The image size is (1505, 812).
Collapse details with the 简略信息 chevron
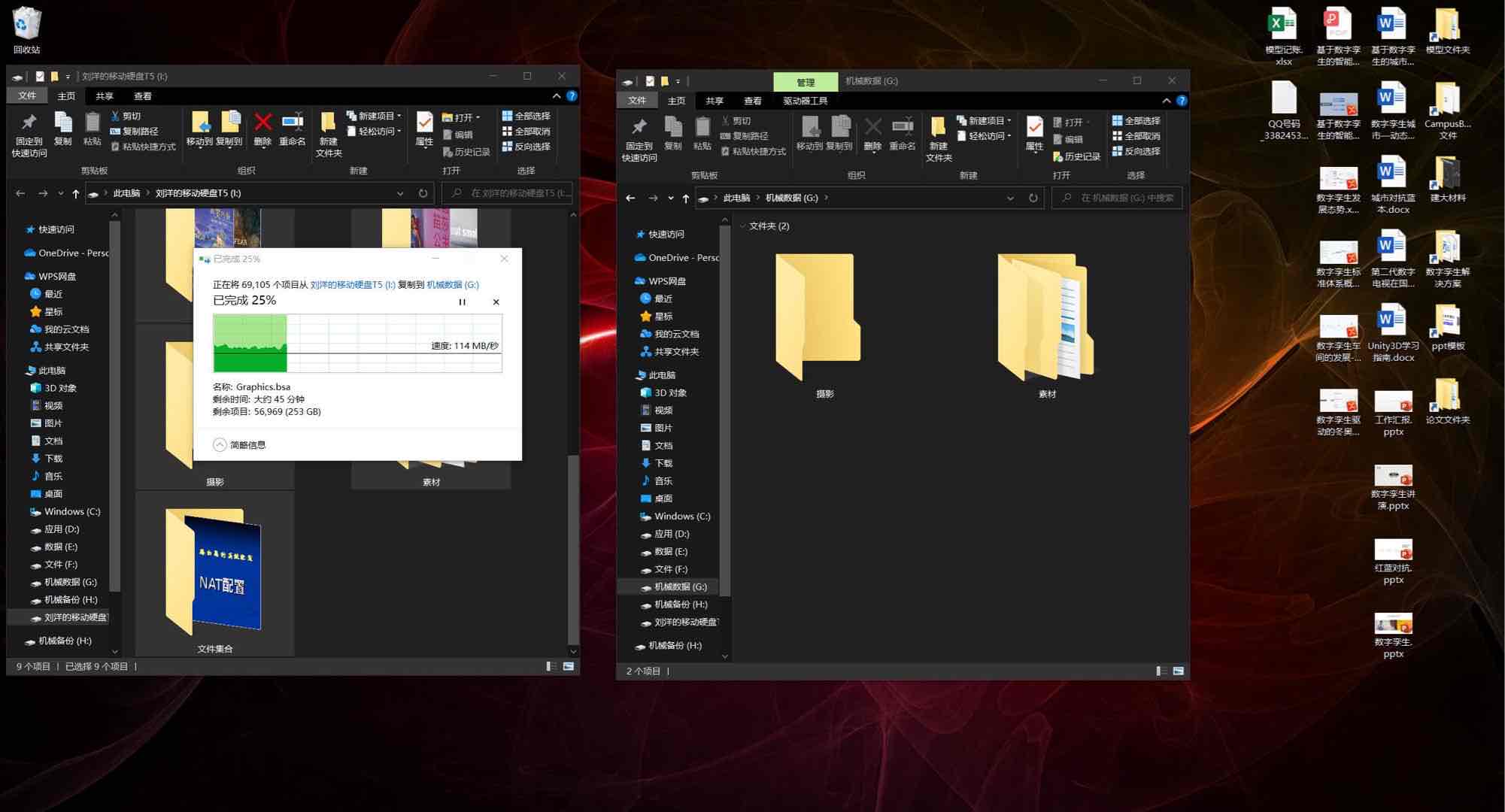click(x=220, y=445)
